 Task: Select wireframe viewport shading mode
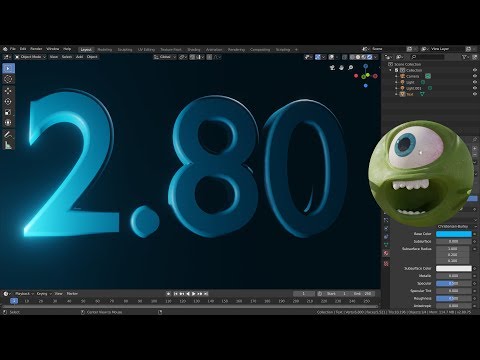[352, 57]
